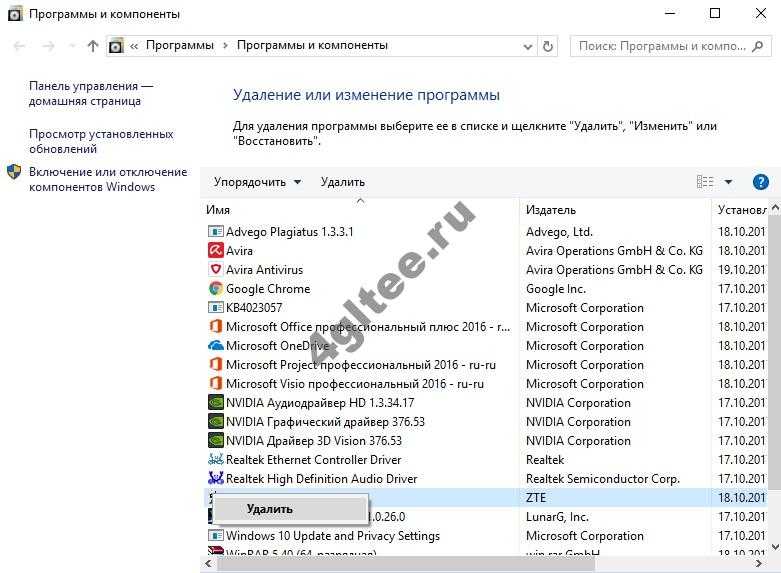781x573 pixels.
Task: Click the Realtek Ethernet Controller Driver icon
Action: [215, 459]
